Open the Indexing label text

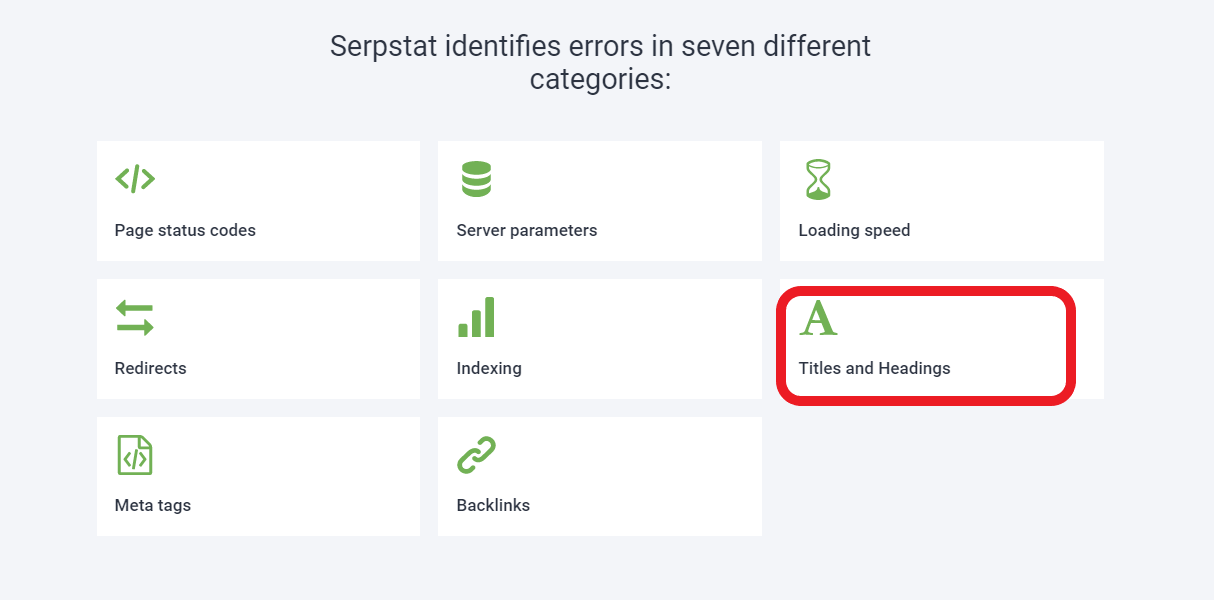click(489, 368)
